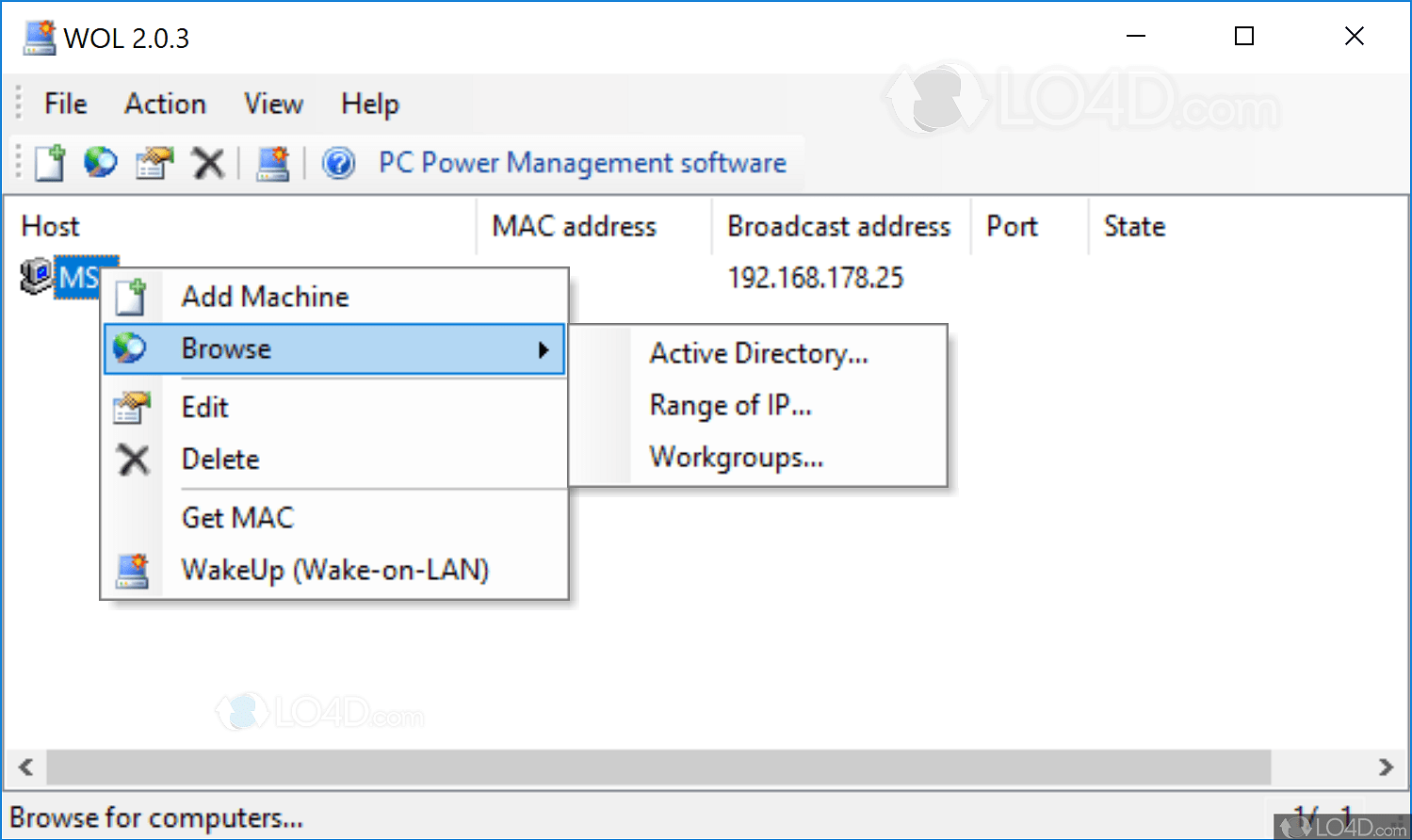Open the View menu
This screenshot has width=1412, height=840.
point(274,104)
